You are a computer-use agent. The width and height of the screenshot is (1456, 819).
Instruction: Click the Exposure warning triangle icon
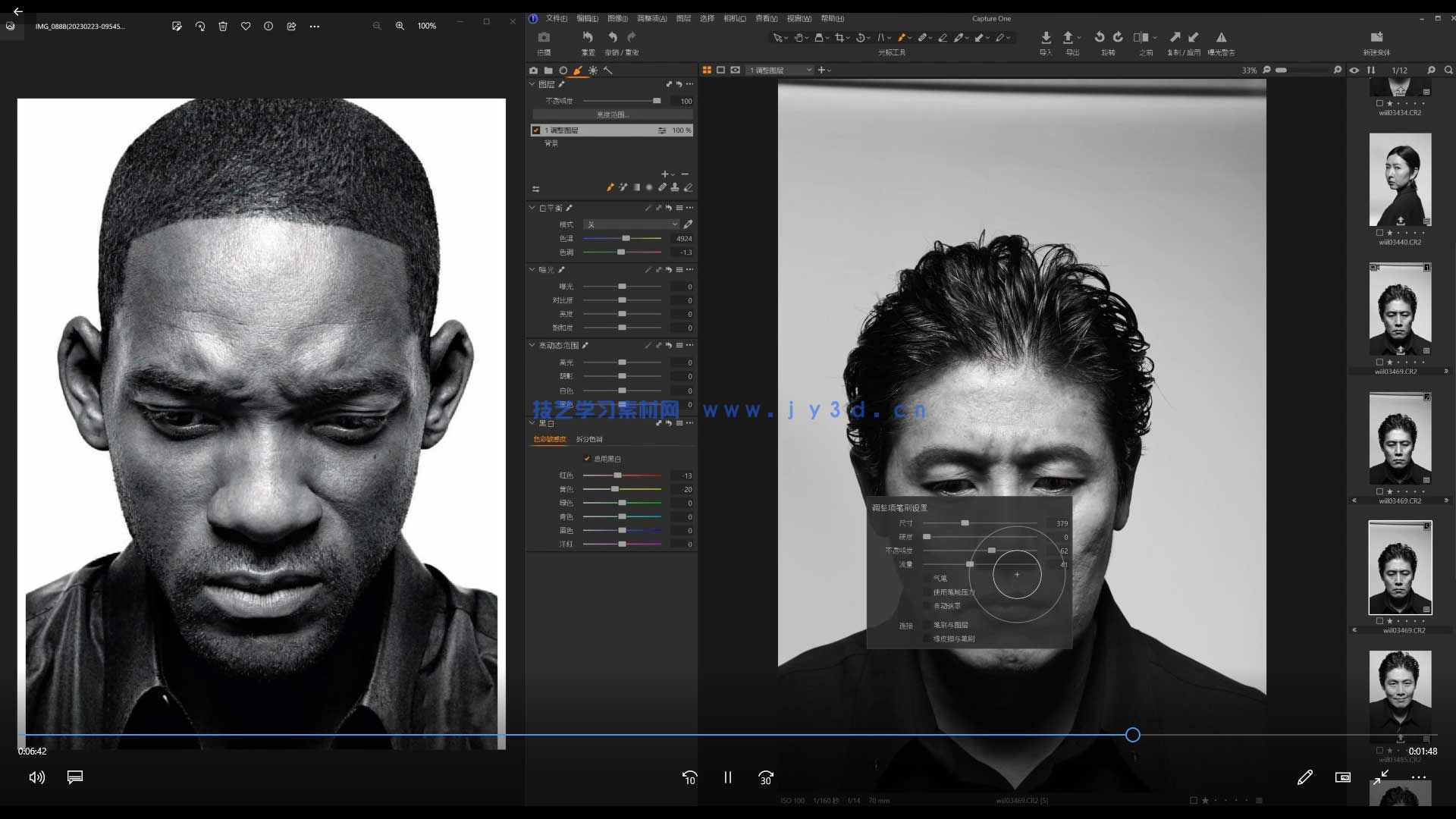click(1221, 37)
